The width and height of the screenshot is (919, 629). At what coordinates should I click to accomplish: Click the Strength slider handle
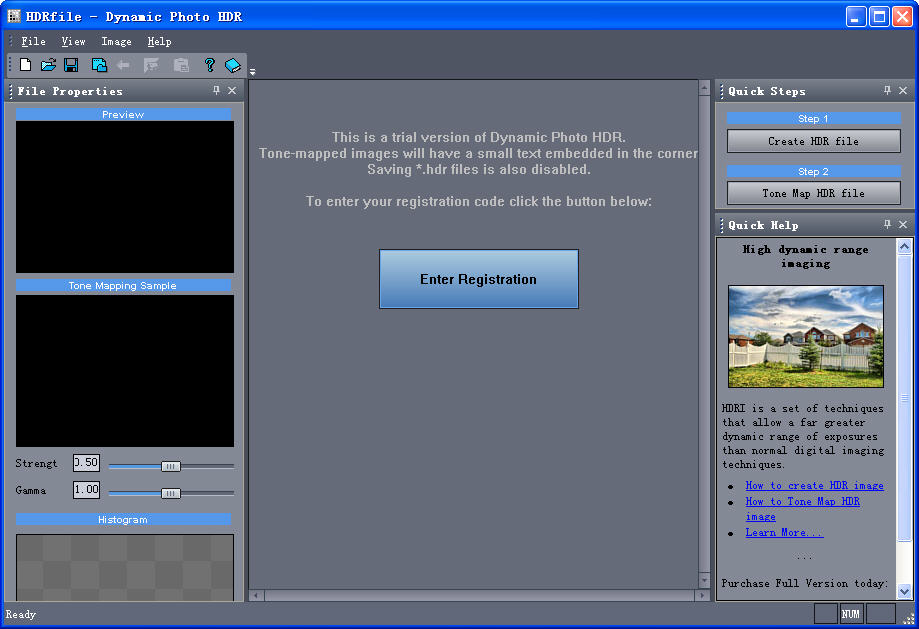[171, 466]
